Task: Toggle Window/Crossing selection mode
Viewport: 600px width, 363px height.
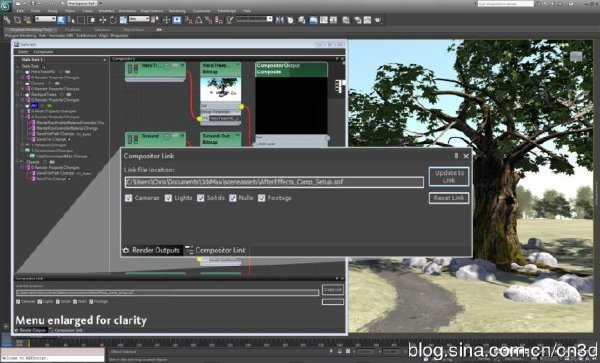Action: click(x=91, y=20)
